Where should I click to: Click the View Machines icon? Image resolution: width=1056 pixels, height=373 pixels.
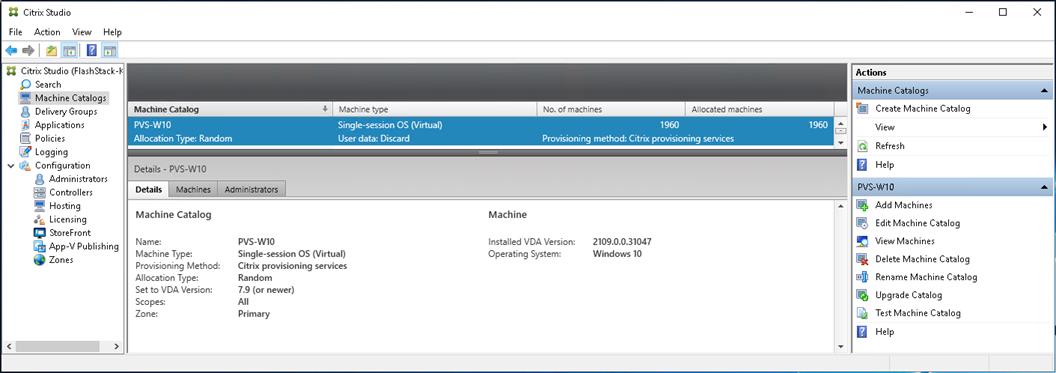862,241
